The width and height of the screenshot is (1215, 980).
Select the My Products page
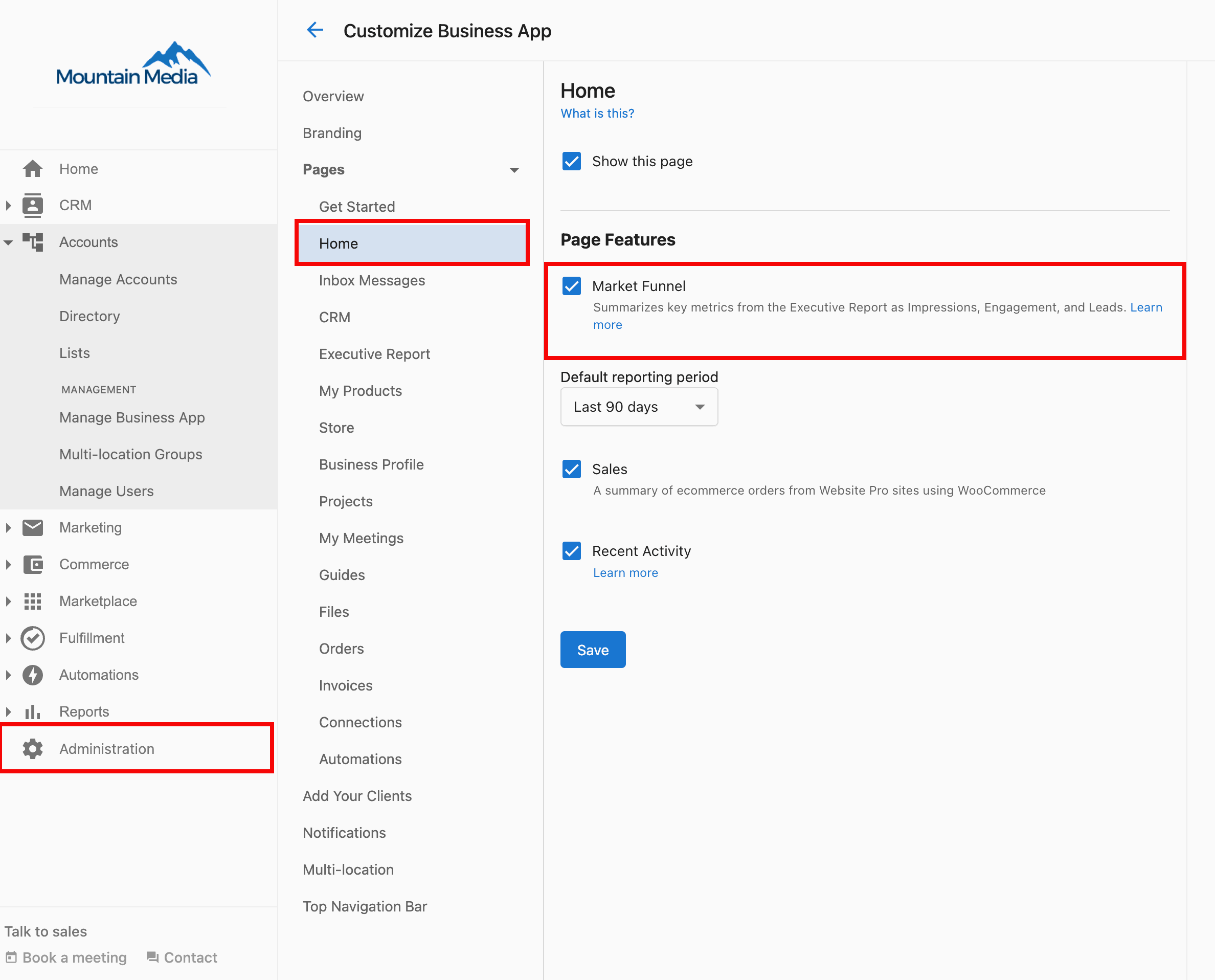click(360, 391)
